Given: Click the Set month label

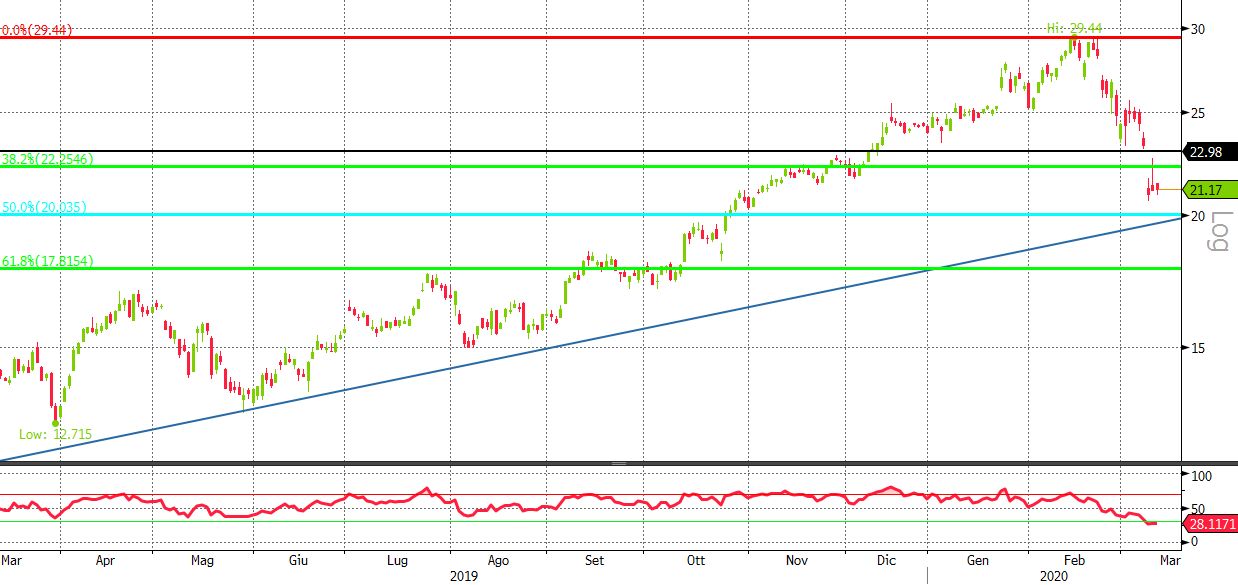Looking at the screenshot, I should coord(595,561).
